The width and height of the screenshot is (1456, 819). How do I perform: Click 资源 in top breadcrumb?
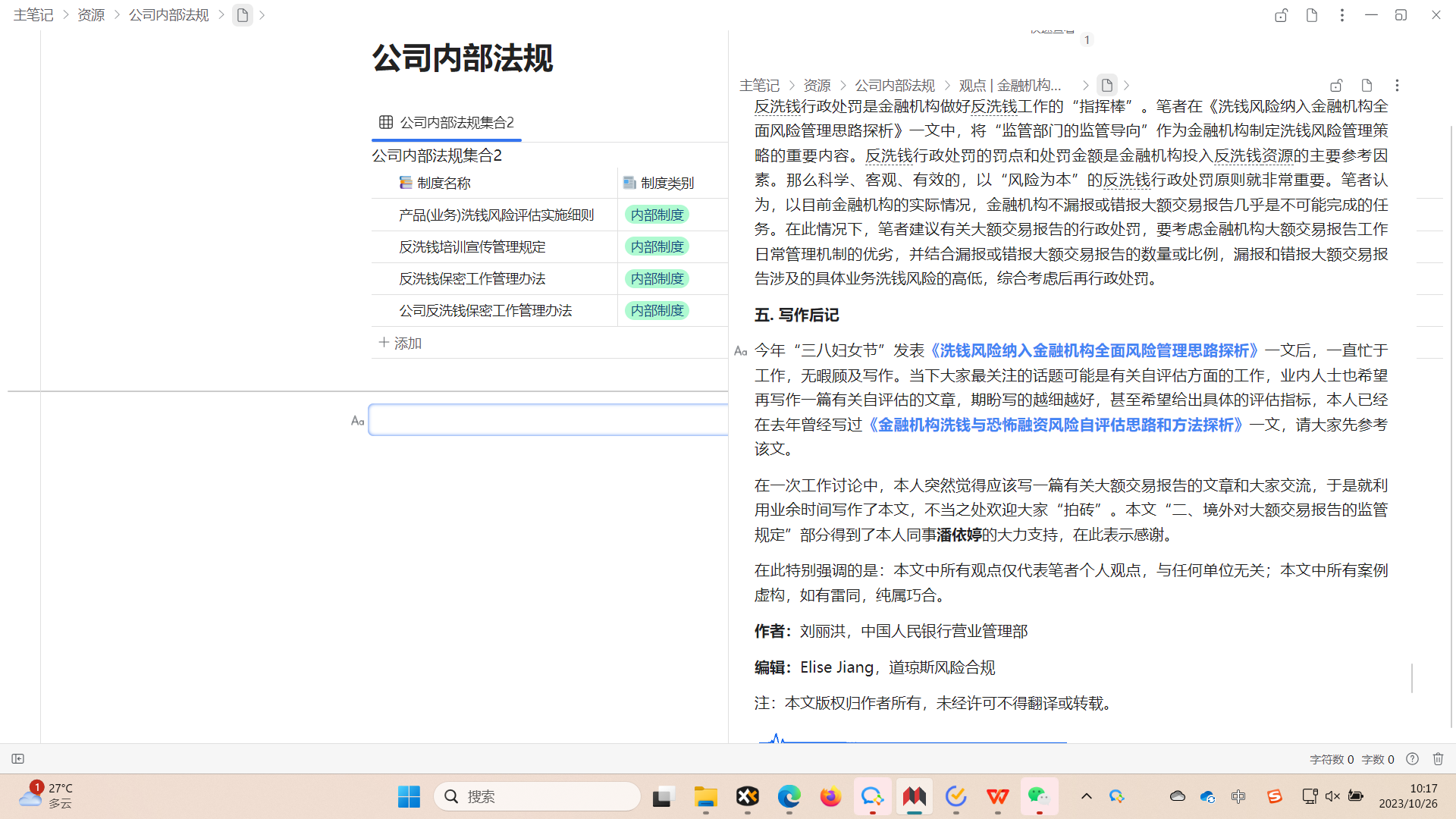pos(91,15)
